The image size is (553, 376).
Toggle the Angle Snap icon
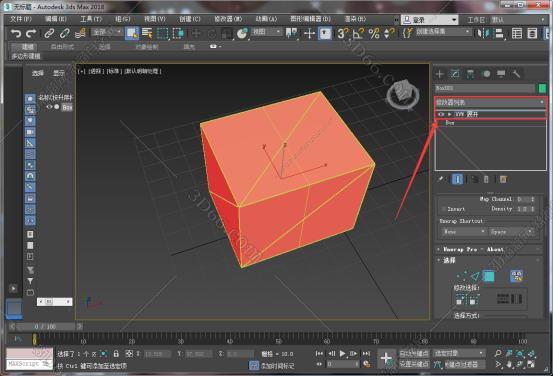click(x=358, y=34)
